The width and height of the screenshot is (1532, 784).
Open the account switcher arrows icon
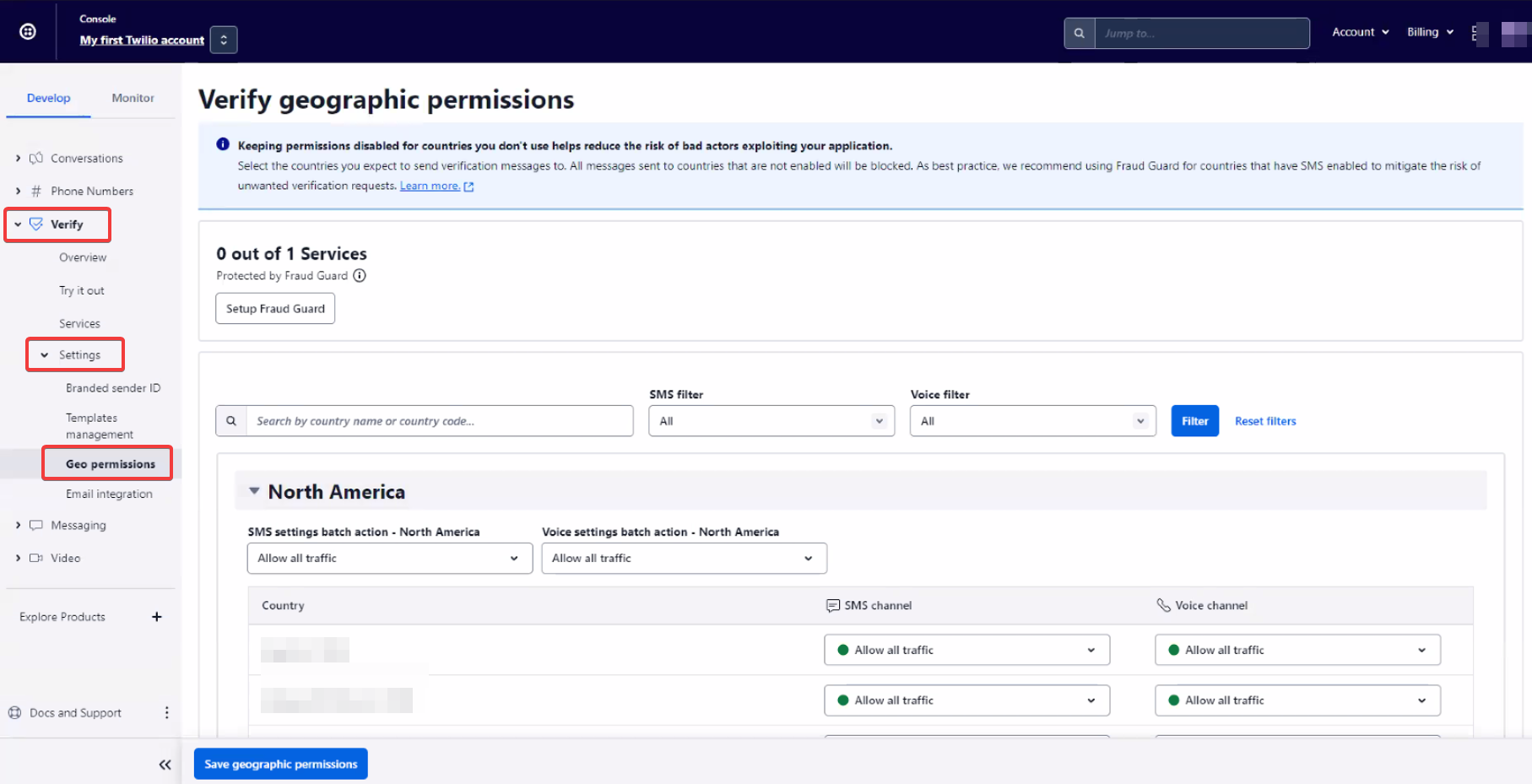[224, 40]
